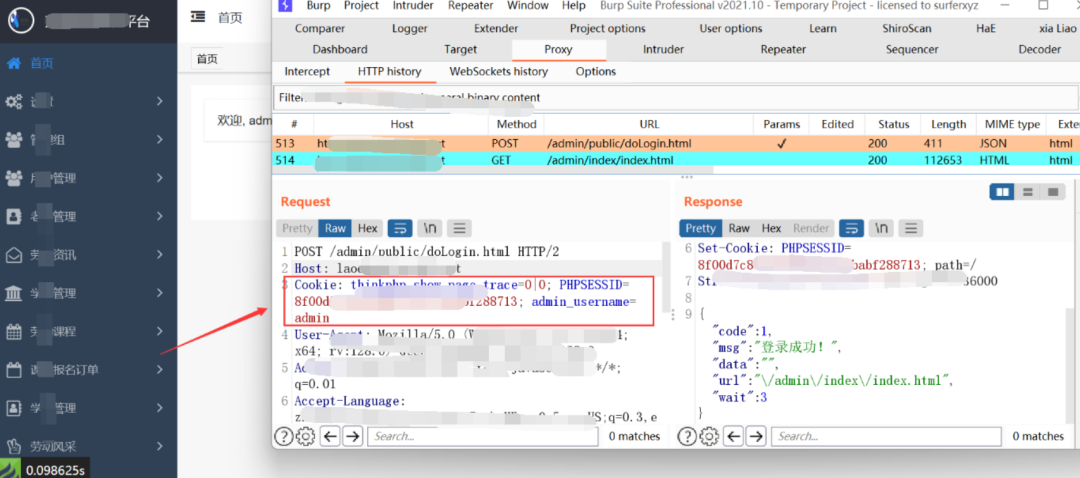Expand the 报名订单 sidebar submenu chevron
This screenshot has height=478, width=1080.
(159, 370)
